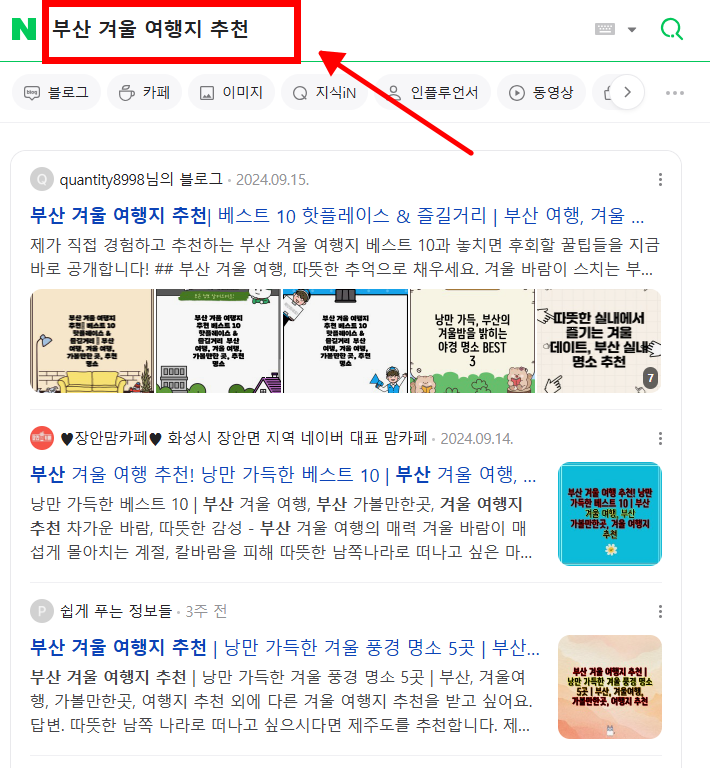Open the 베스트 10 핫플레이스 & 즐길거리 result title
710x768 pixels.
pyautogui.click(x=337, y=216)
